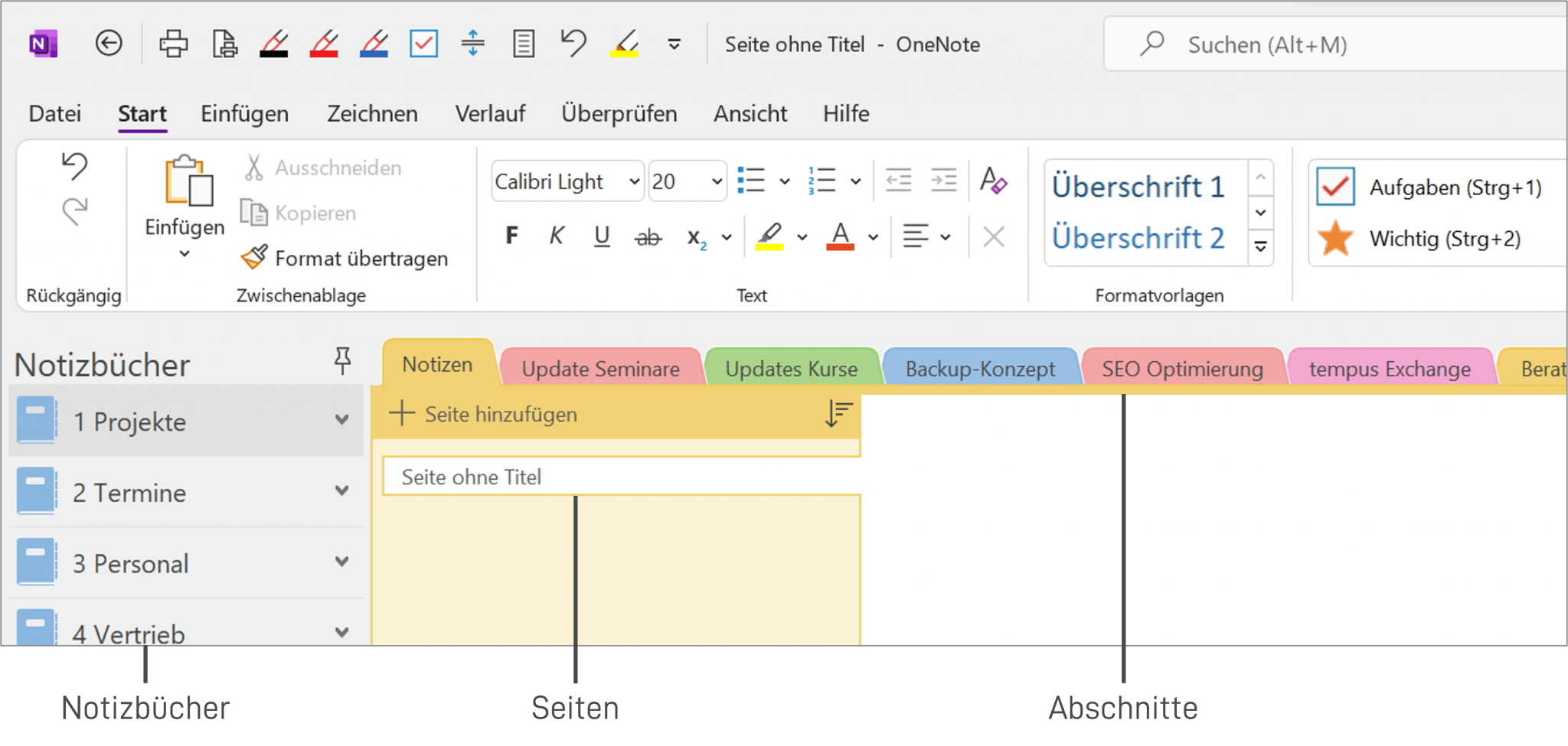Expand the 1 Projekte notebook
The image size is (1568, 746).
tap(342, 420)
